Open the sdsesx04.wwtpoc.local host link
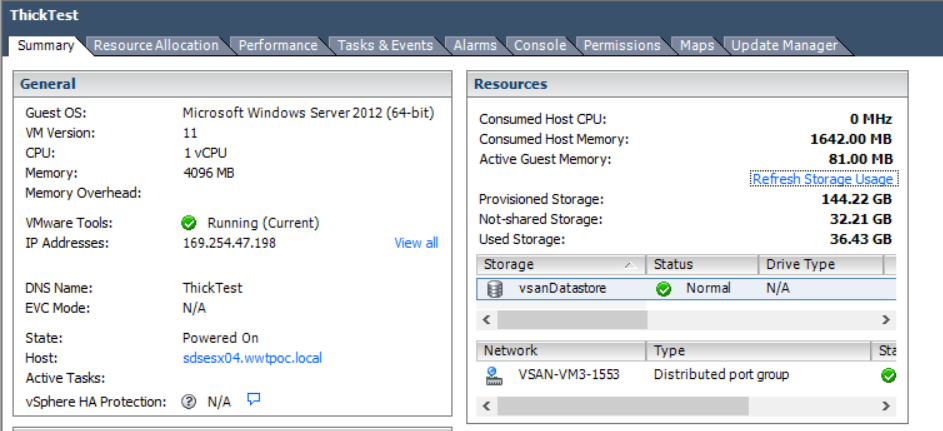The height and width of the screenshot is (431, 943). pyautogui.click(x=252, y=358)
